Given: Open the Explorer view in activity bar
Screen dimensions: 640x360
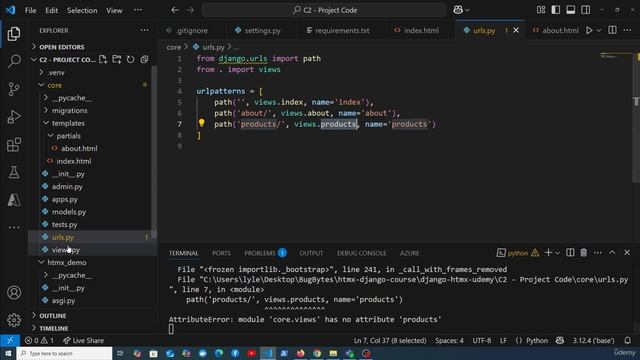Looking at the screenshot, I should click(14, 33).
